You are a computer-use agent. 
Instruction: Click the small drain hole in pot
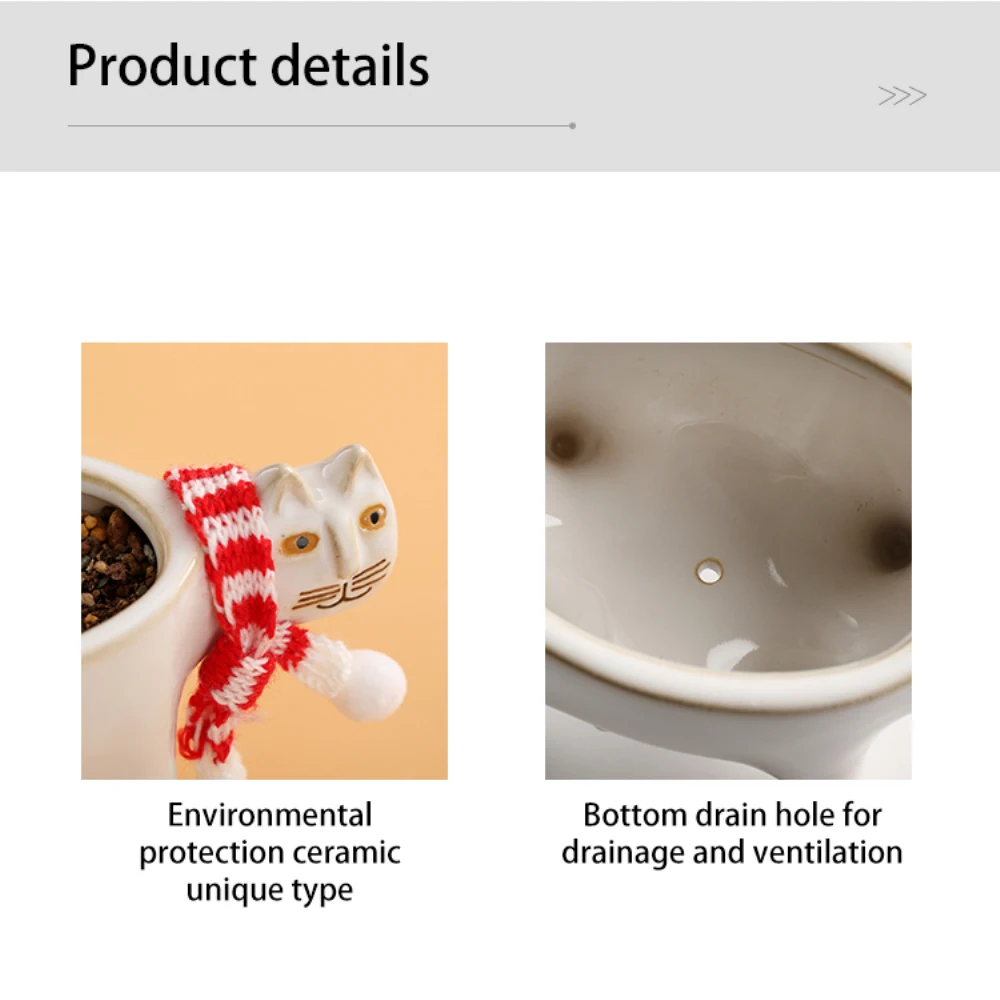pyautogui.click(x=709, y=571)
